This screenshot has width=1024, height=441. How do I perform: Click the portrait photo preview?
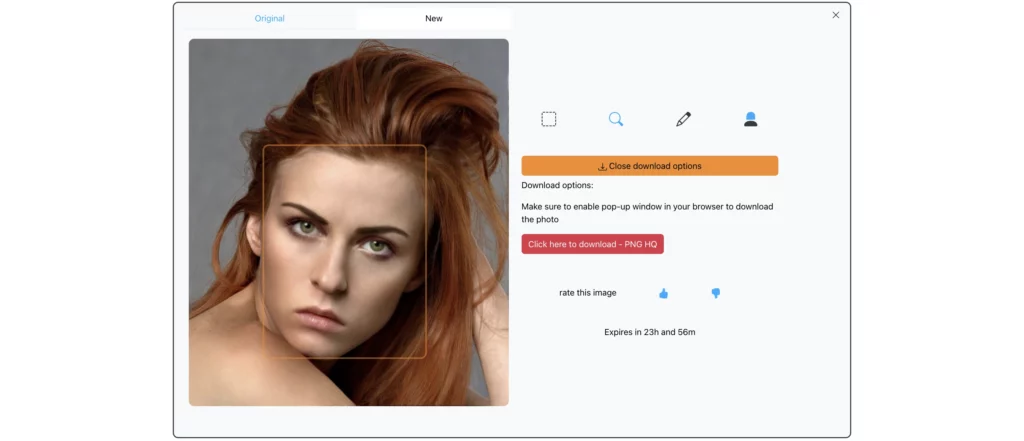pos(349,222)
